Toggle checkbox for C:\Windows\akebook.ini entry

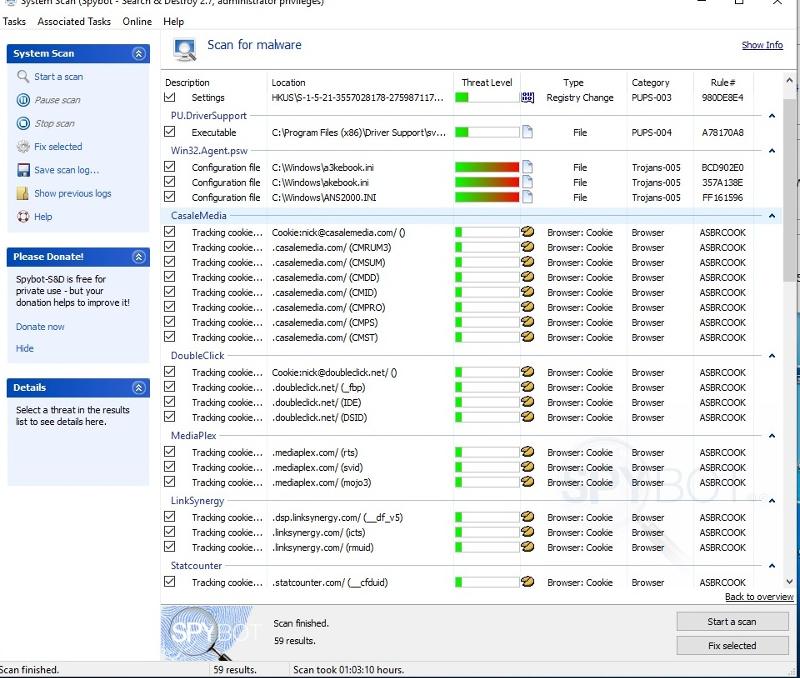pyautogui.click(x=170, y=183)
